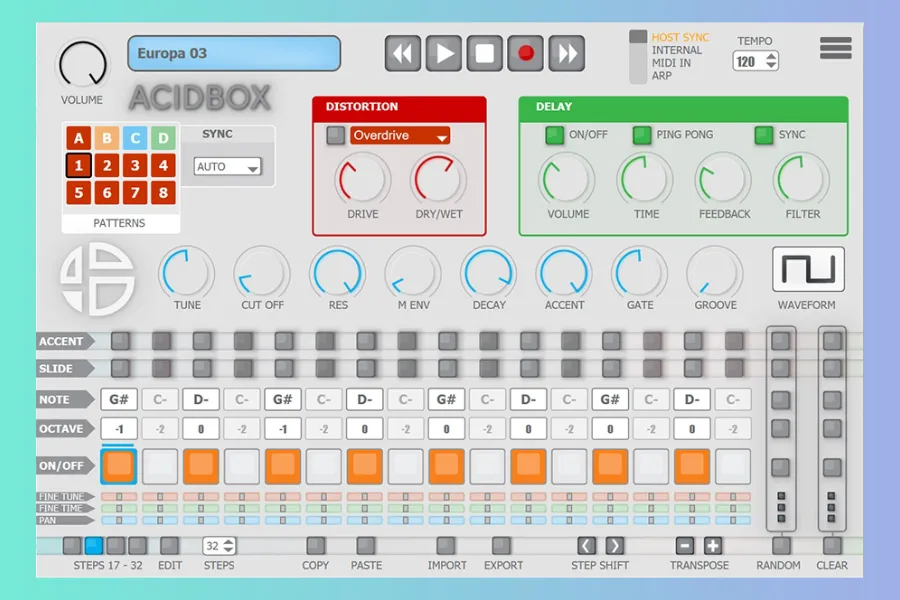Image resolution: width=900 pixels, height=600 pixels.
Task: Click the Play transport button
Action: coord(444,53)
